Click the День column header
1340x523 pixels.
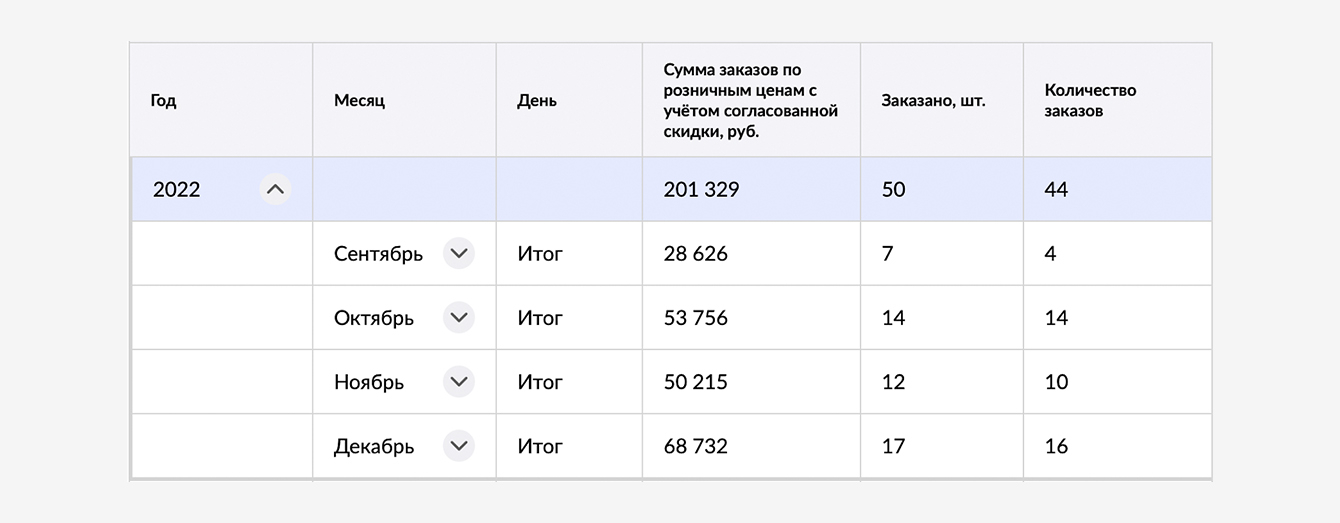[537, 101]
